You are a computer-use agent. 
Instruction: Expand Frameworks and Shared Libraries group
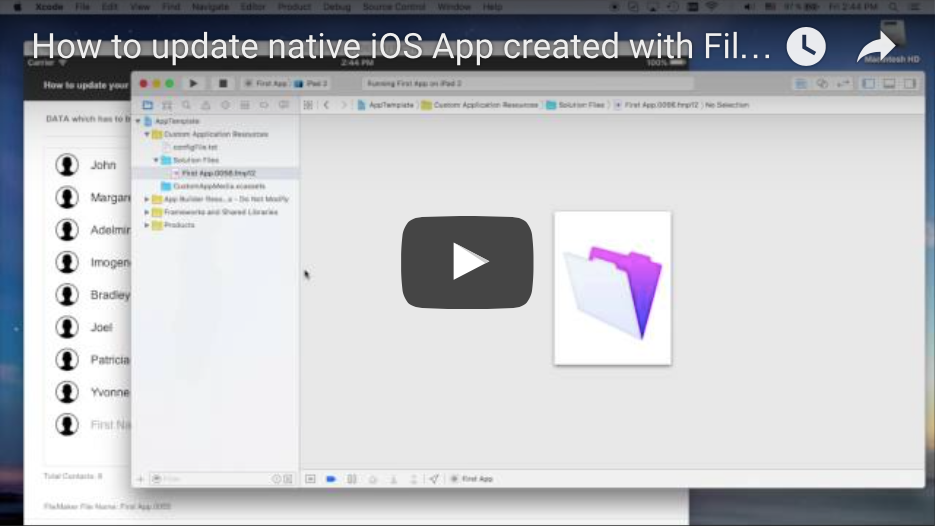[x=147, y=212]
